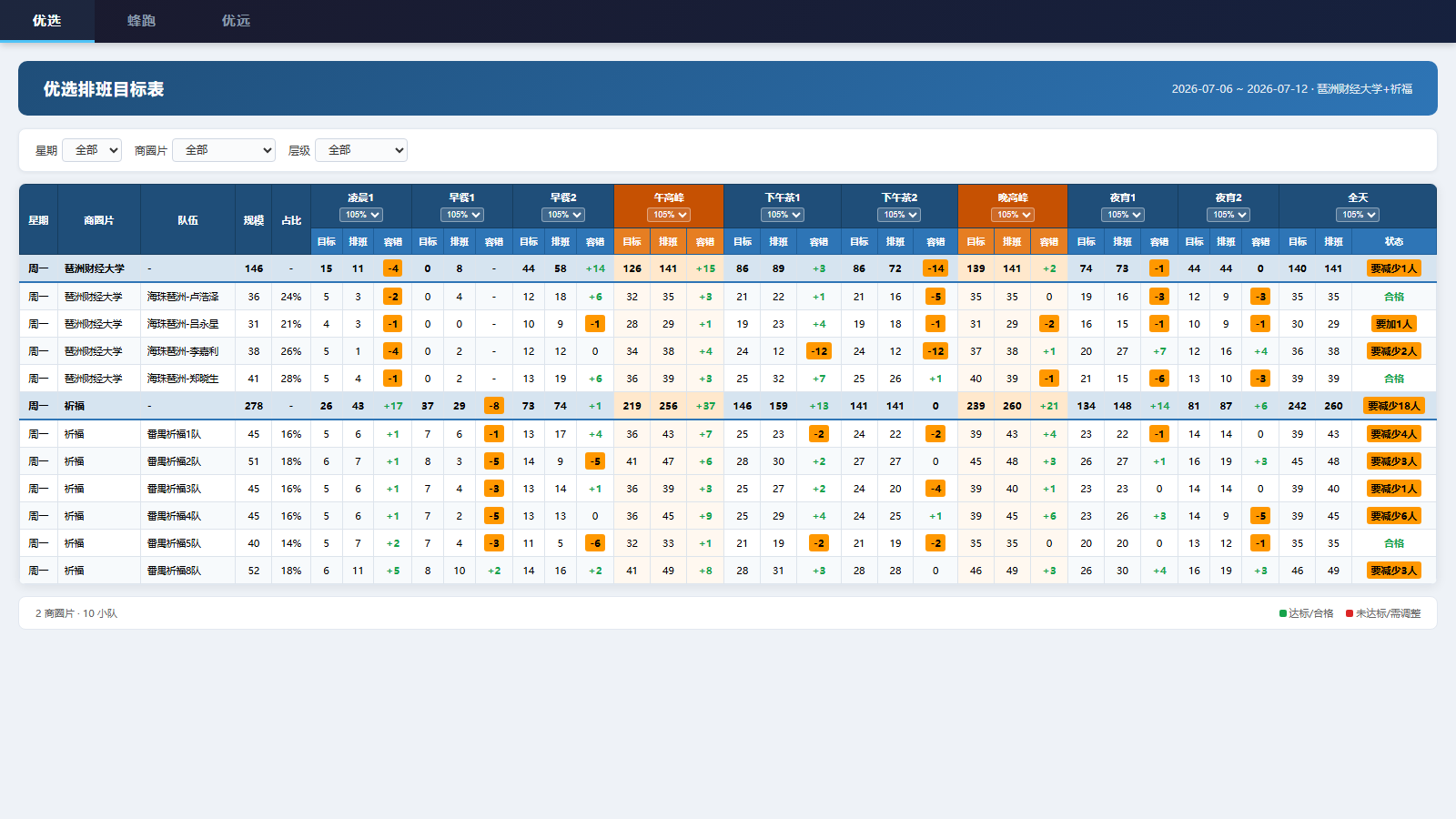Select the 海珠琶洲-卢浩泽 team name
The height and width of the screenshot is (819, 1456).
point(183,297)
